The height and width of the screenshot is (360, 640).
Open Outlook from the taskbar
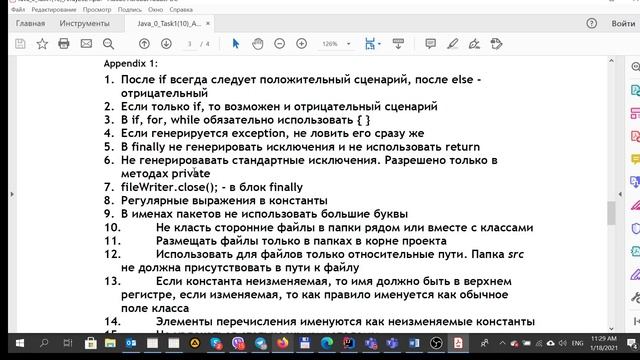(131, 343)
